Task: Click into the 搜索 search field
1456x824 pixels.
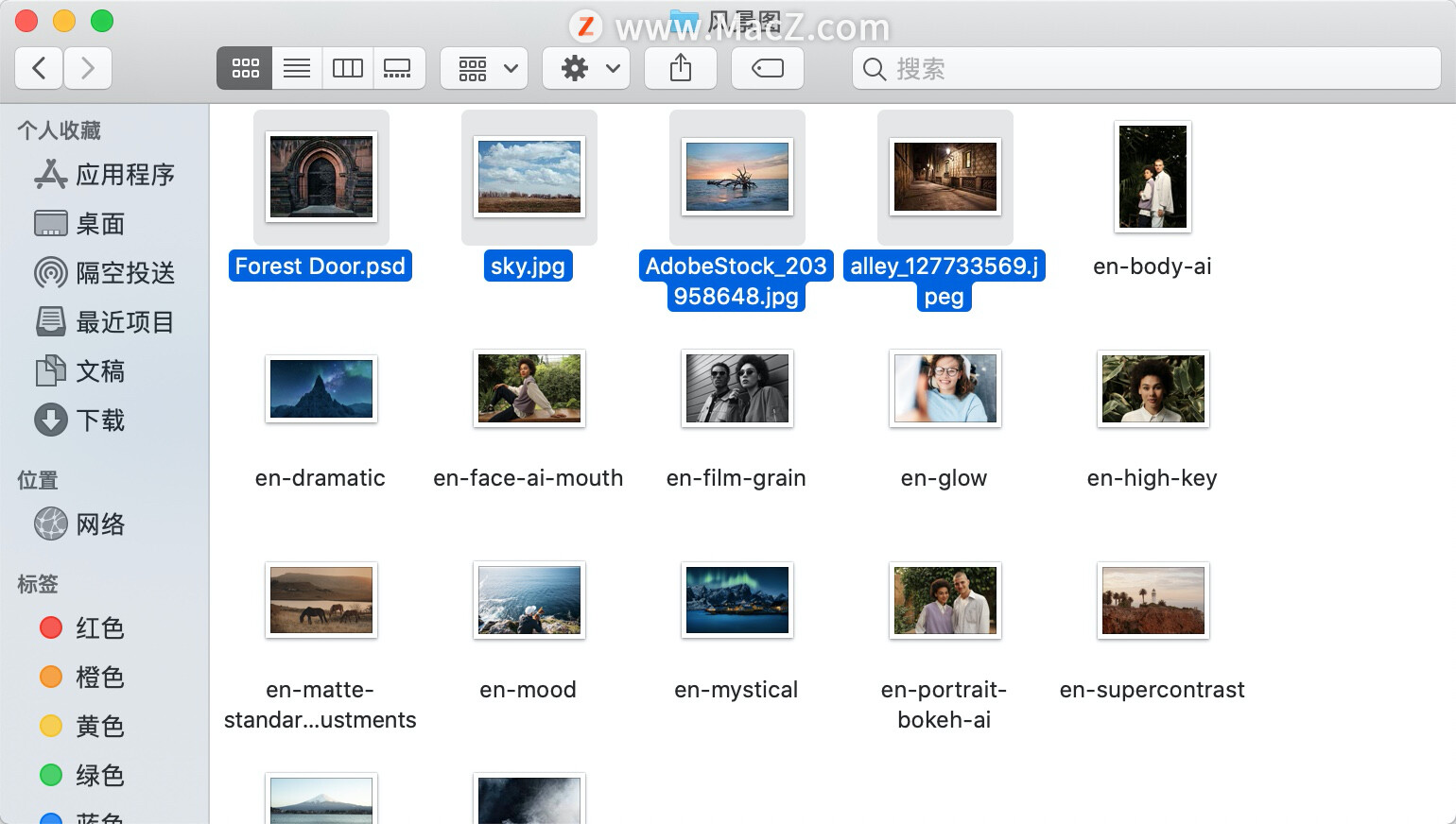Action: (x=1146, y=68)
